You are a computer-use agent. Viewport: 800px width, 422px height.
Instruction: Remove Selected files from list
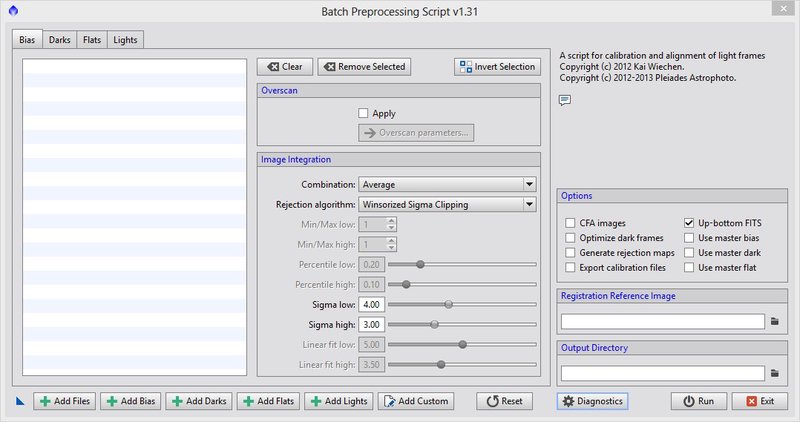(364, 67)
